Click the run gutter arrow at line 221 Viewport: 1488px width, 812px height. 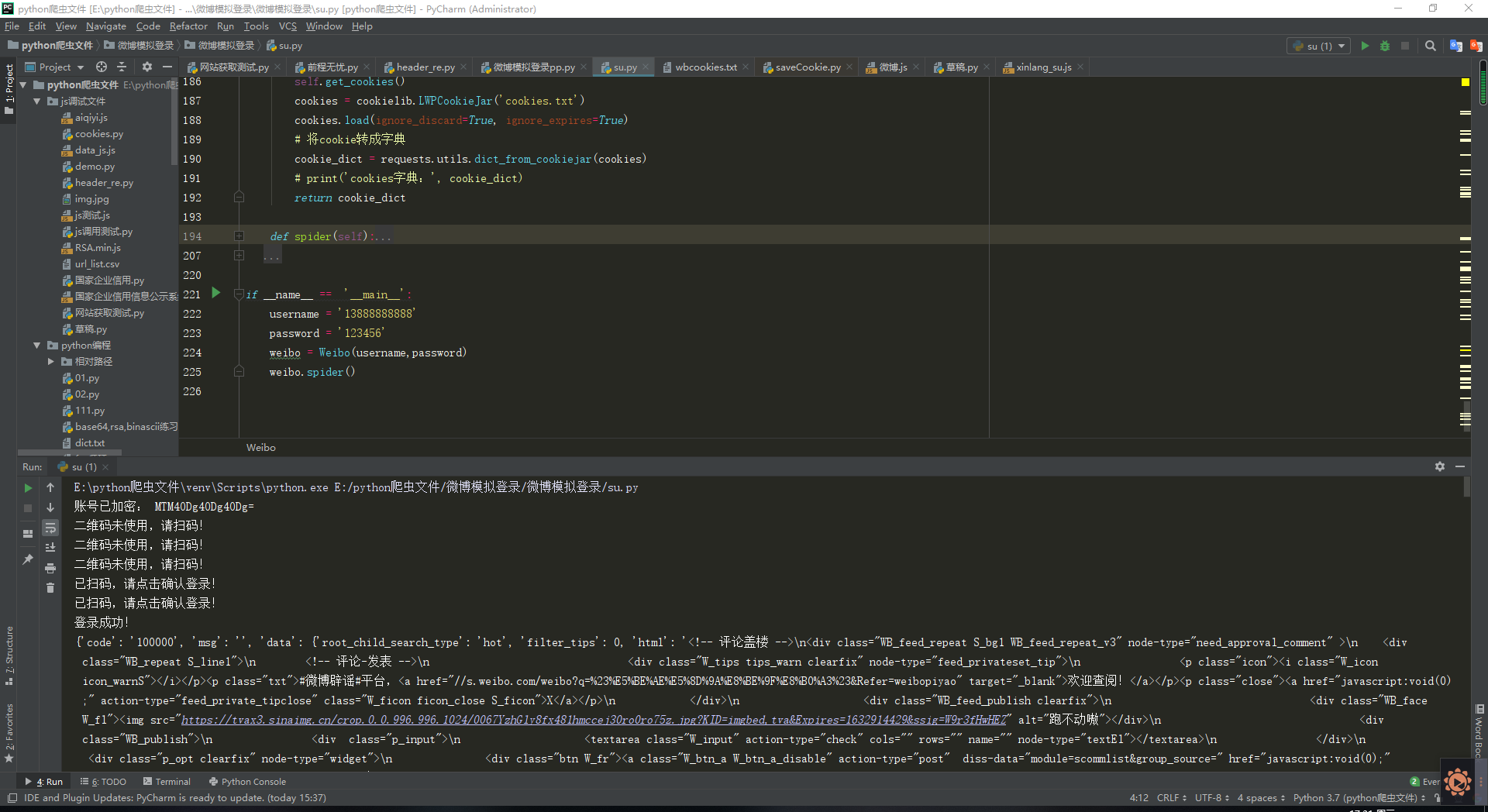coord(216,294)
